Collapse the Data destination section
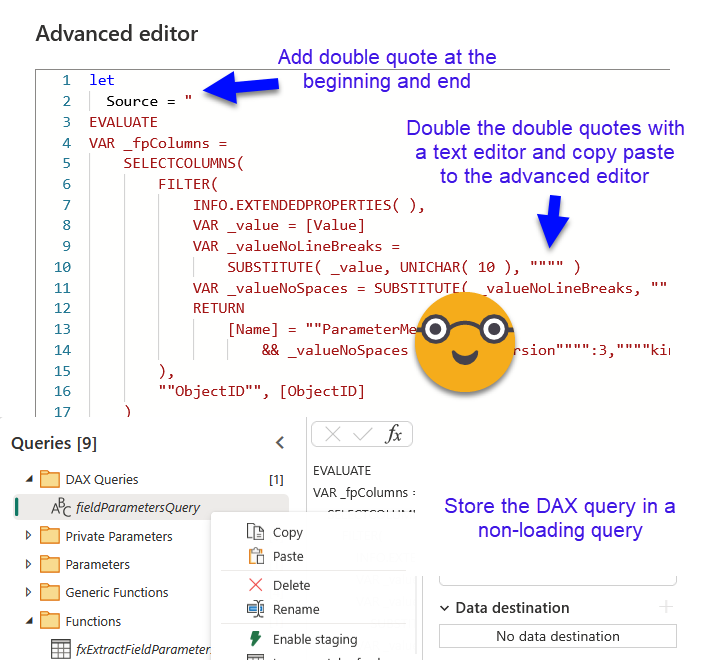This screenshot has width=702, height=660. click(445, 608)
